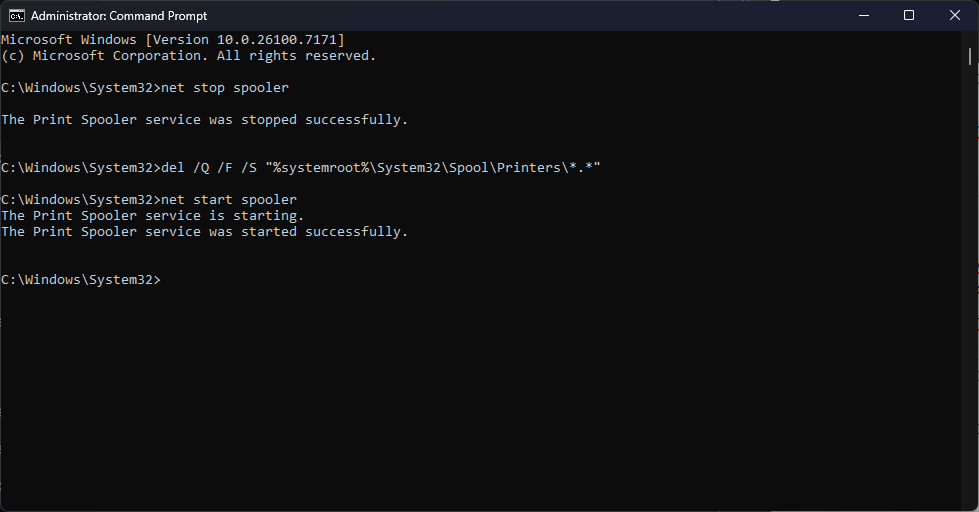Click the "Print Spooler service is starting" line

[152, 216]
